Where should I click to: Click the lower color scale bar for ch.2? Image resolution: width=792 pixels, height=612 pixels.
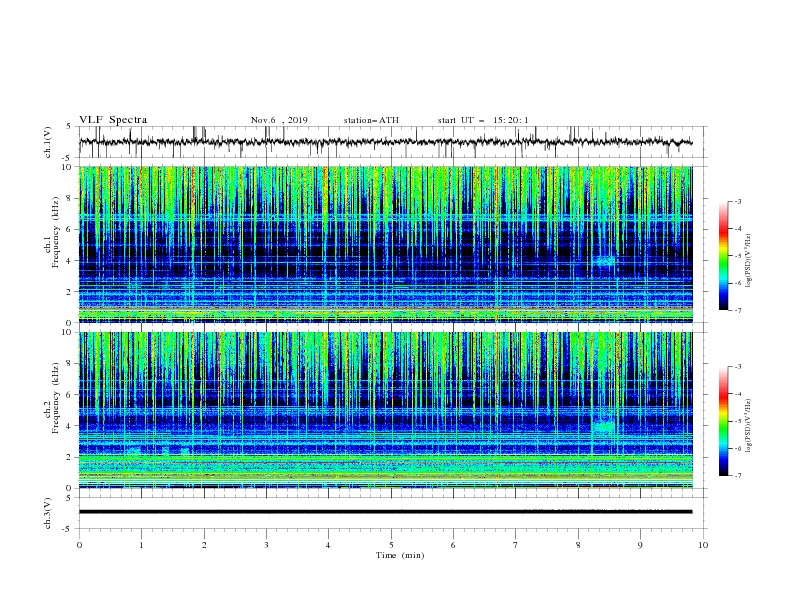coord(723,421)
